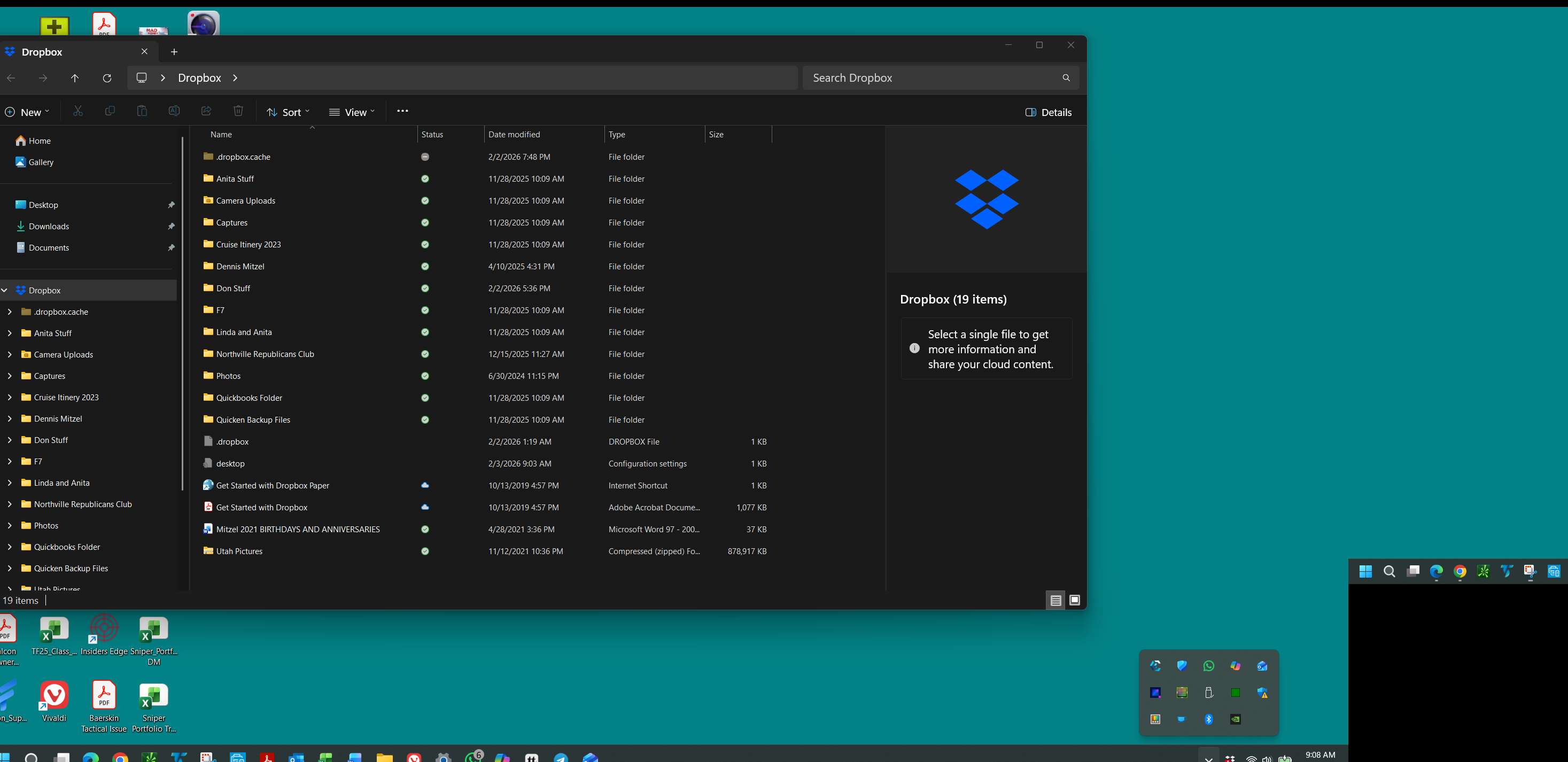The image size is (1568, 762).
Task: Click the Up directory arrow
Action: [75, 78]
